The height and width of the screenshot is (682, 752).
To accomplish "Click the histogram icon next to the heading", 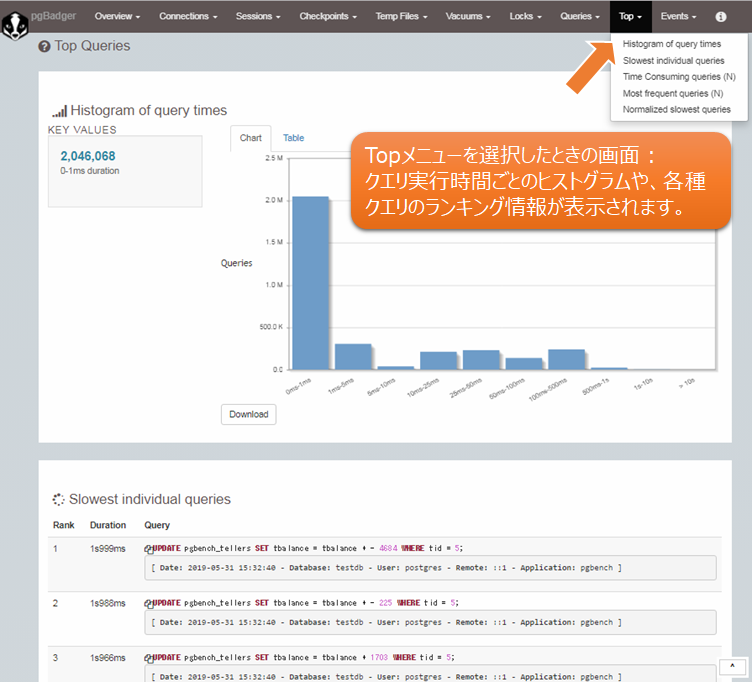I will 59,111.
